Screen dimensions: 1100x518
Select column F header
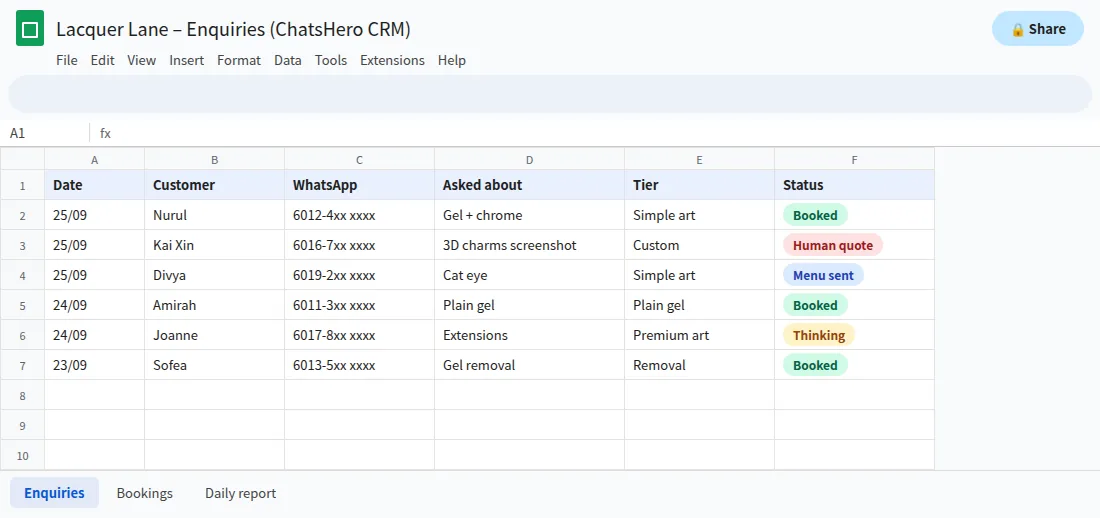point(854,159)
